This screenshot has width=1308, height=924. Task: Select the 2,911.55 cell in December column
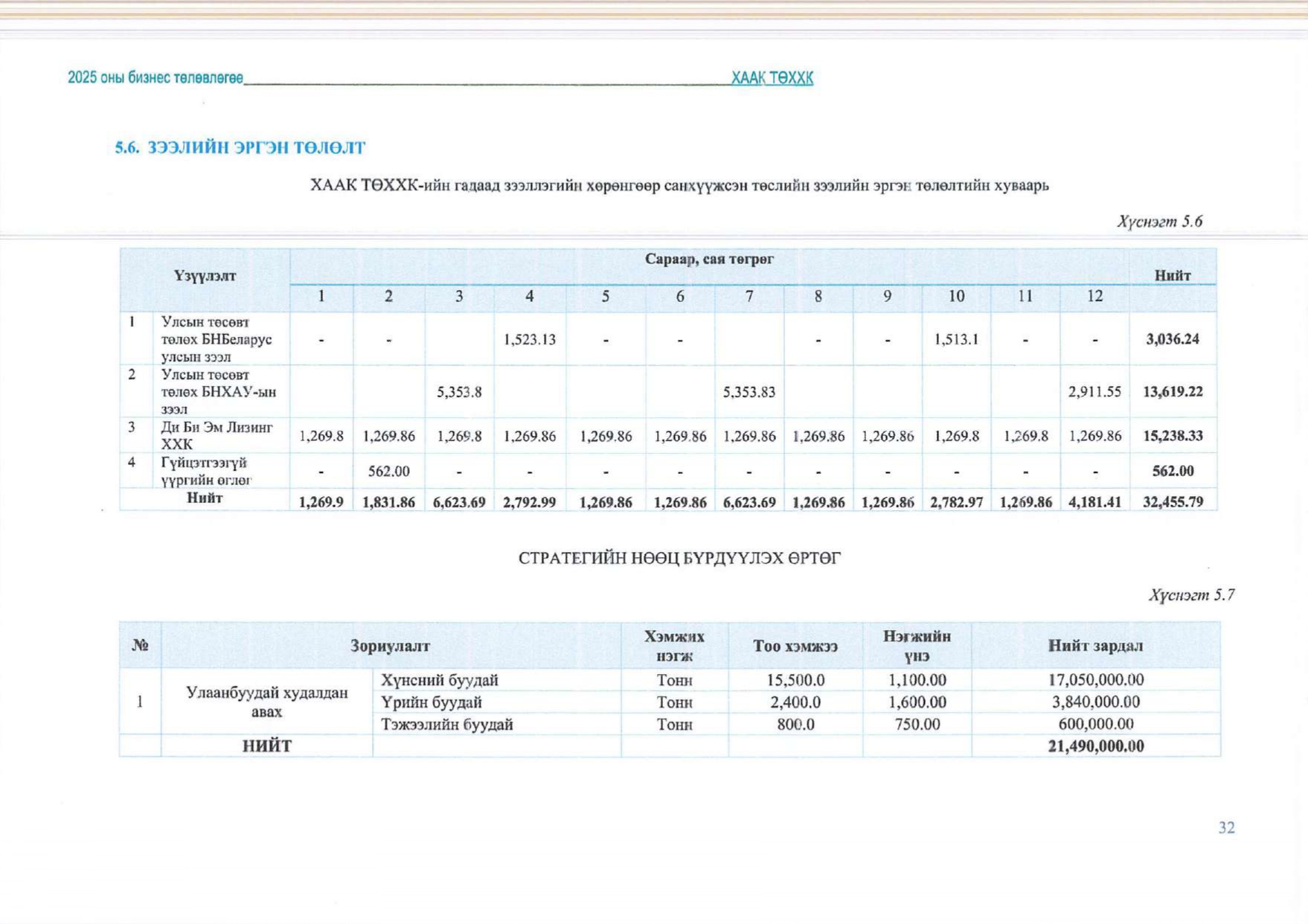[1094, 392]
